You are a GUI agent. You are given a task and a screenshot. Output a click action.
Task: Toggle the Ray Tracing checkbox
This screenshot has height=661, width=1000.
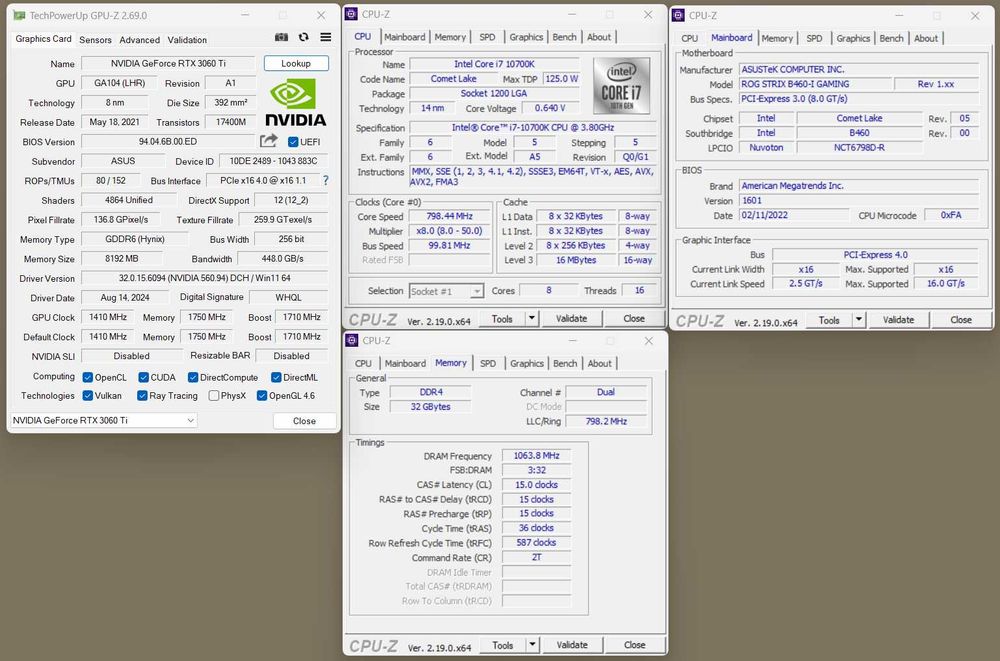(x=142, y=396)
